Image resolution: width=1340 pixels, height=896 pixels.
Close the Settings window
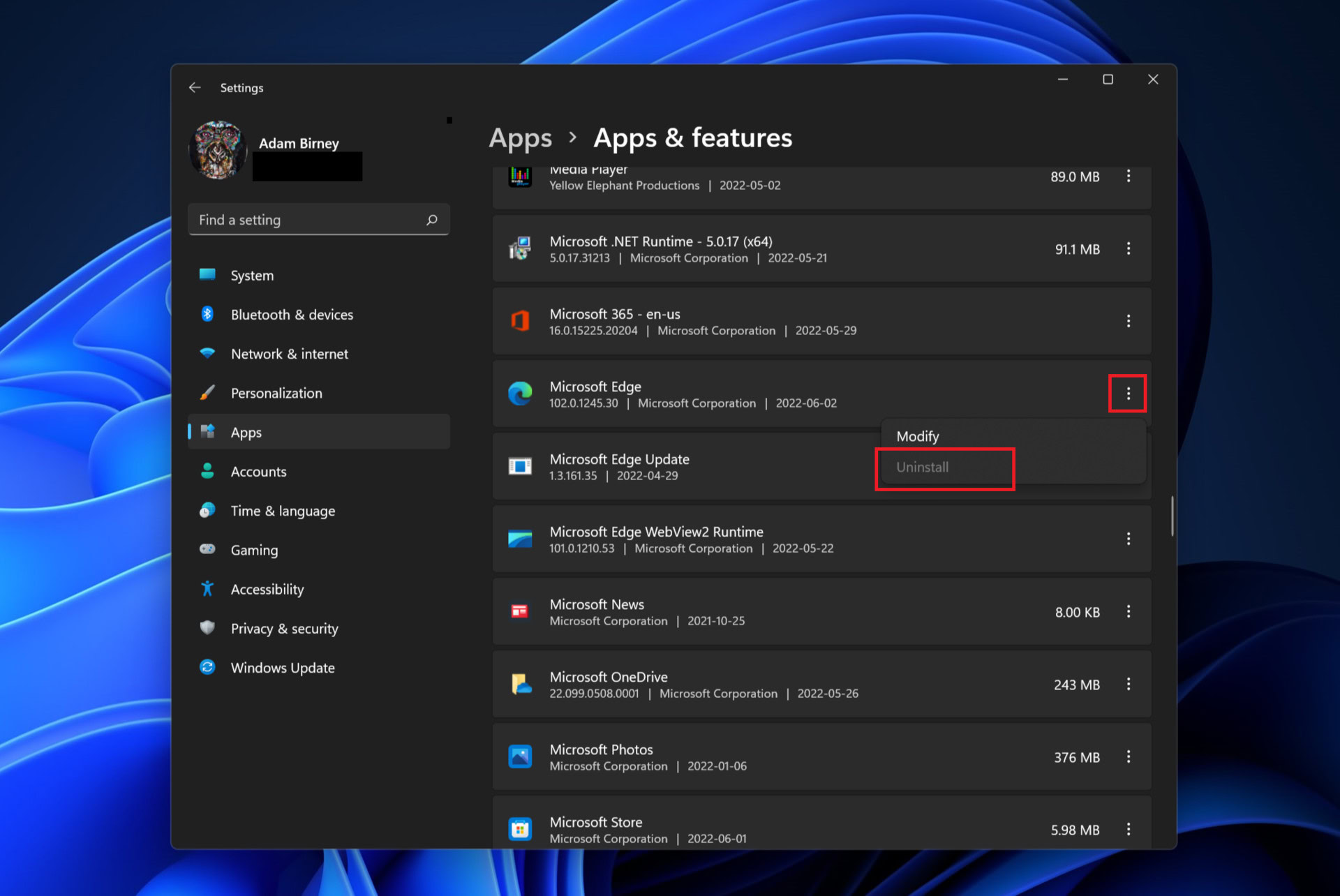1153,80
